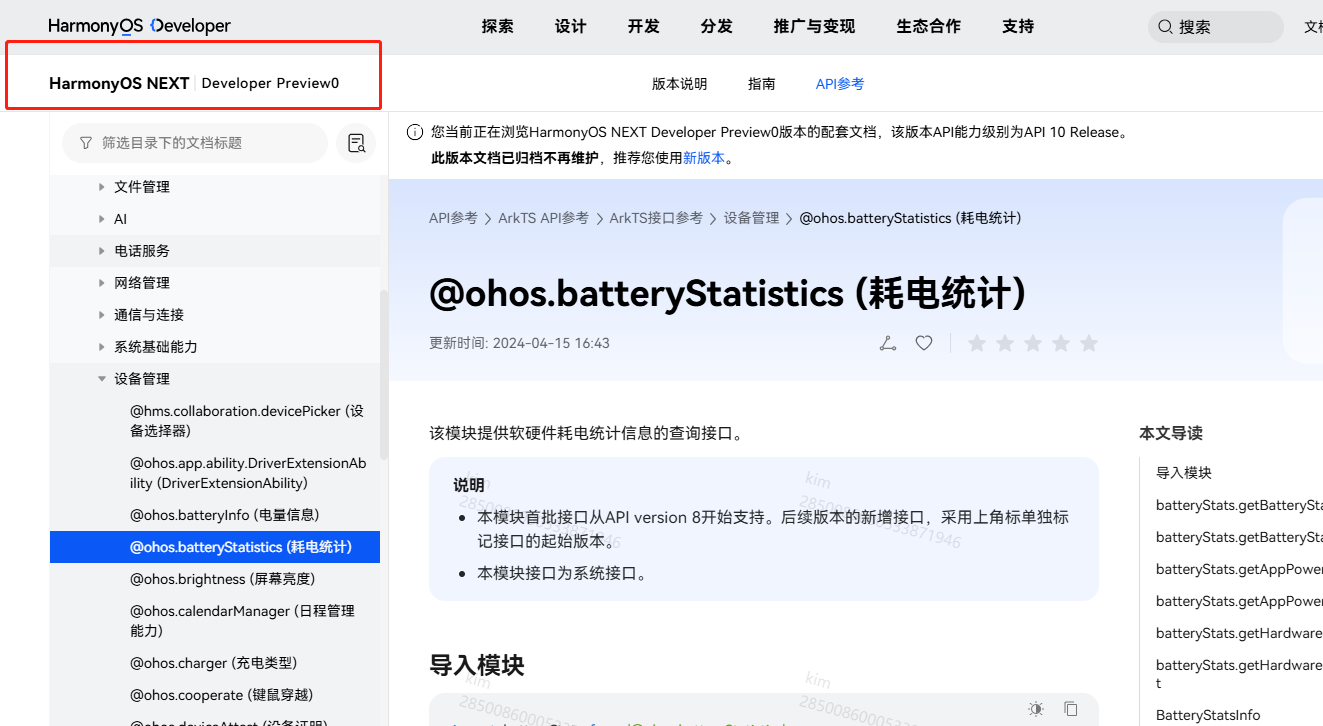Open @ohos.cooperate (键鼠穿越)
The width and height of the screenshot is (1323, 726).
point(221,695)
